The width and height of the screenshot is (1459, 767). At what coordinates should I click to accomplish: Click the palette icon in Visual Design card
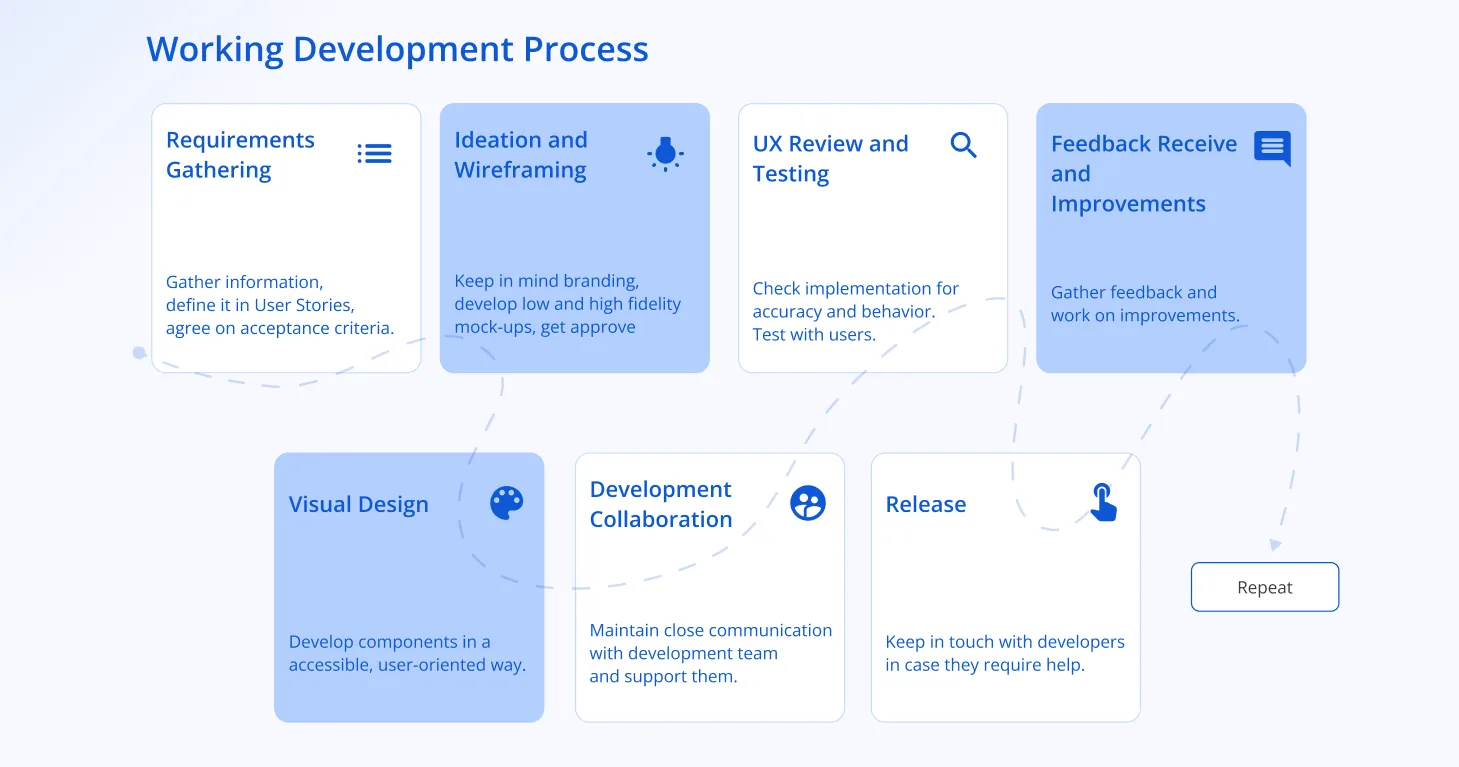507,503
